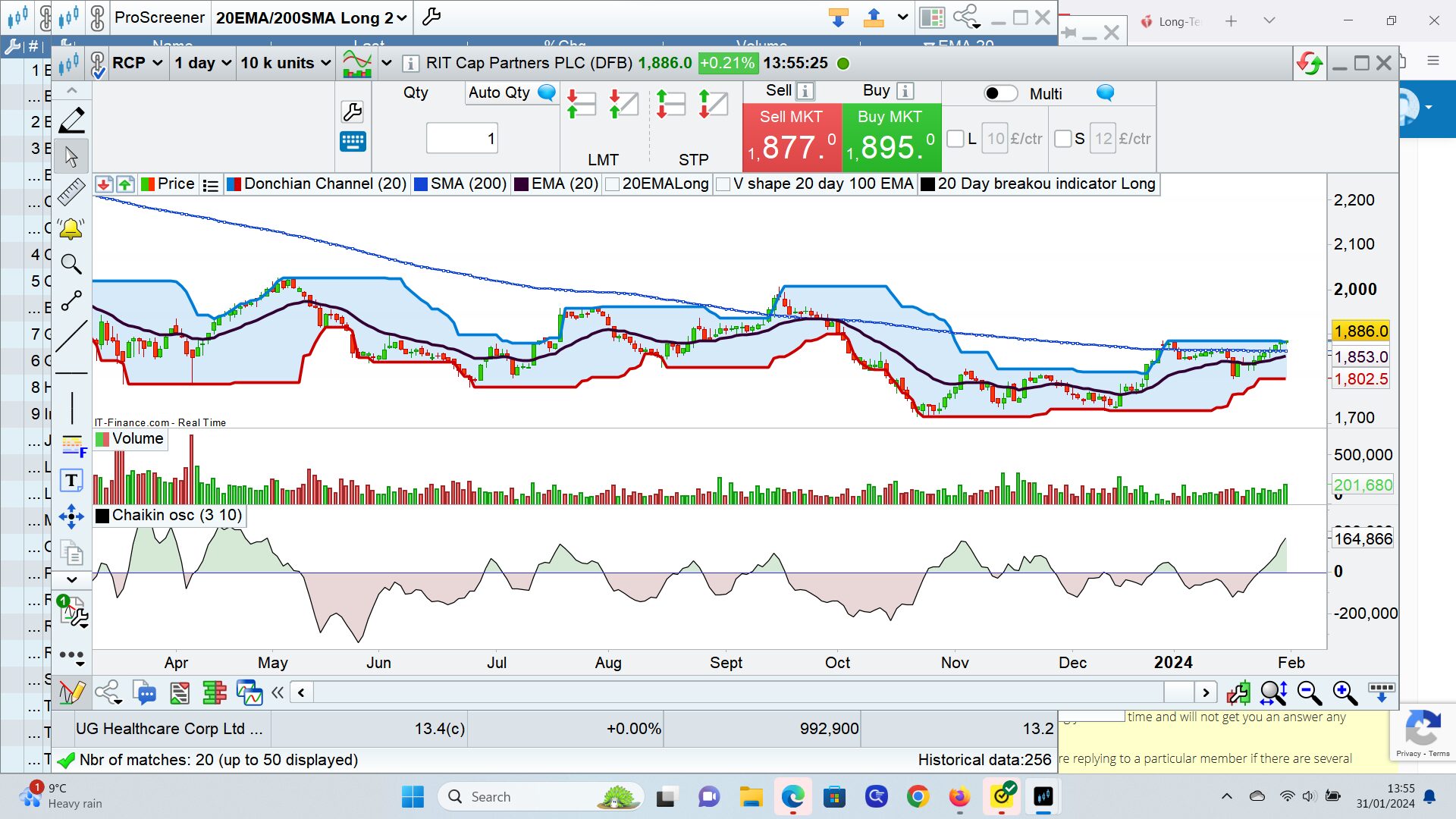Open the 1 day timeframe dropdown
This screenshot has width=1456, height=819.
[202, 63]
